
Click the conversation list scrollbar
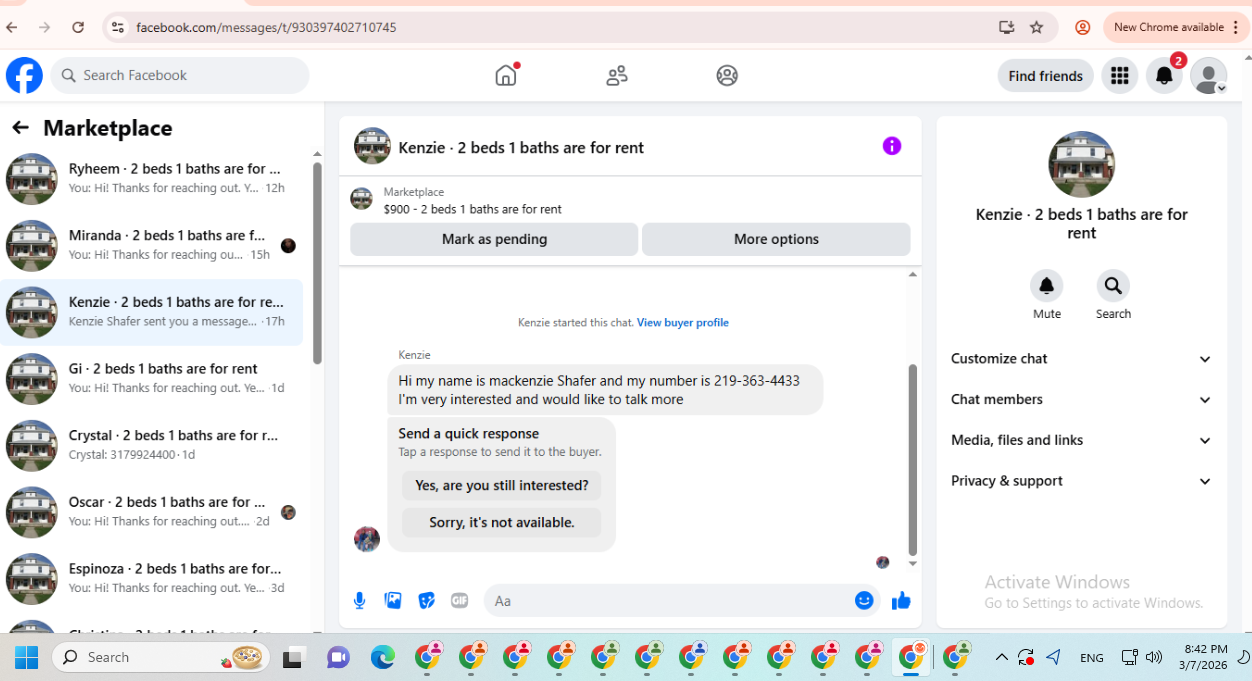coord(317,263)
